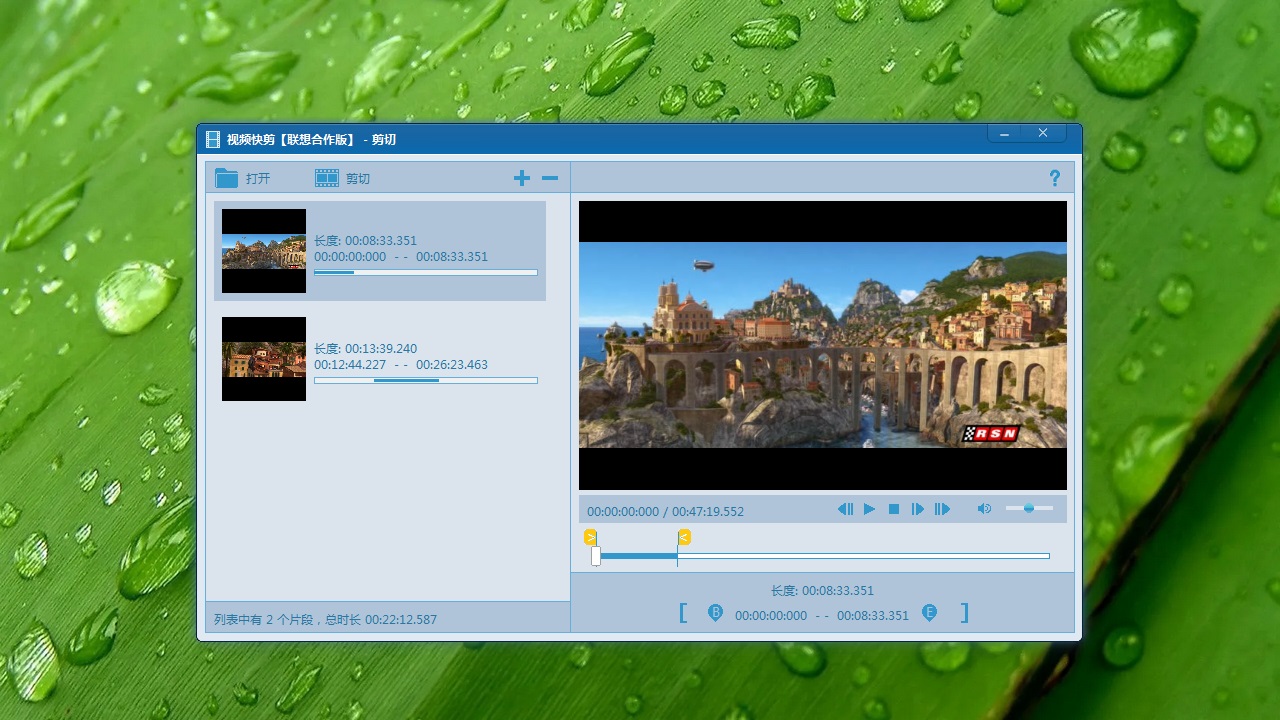The height and width of the screenshot is (720, 1280).
Task: Click the white playhead handle on timeline
Action: point(596,556)
